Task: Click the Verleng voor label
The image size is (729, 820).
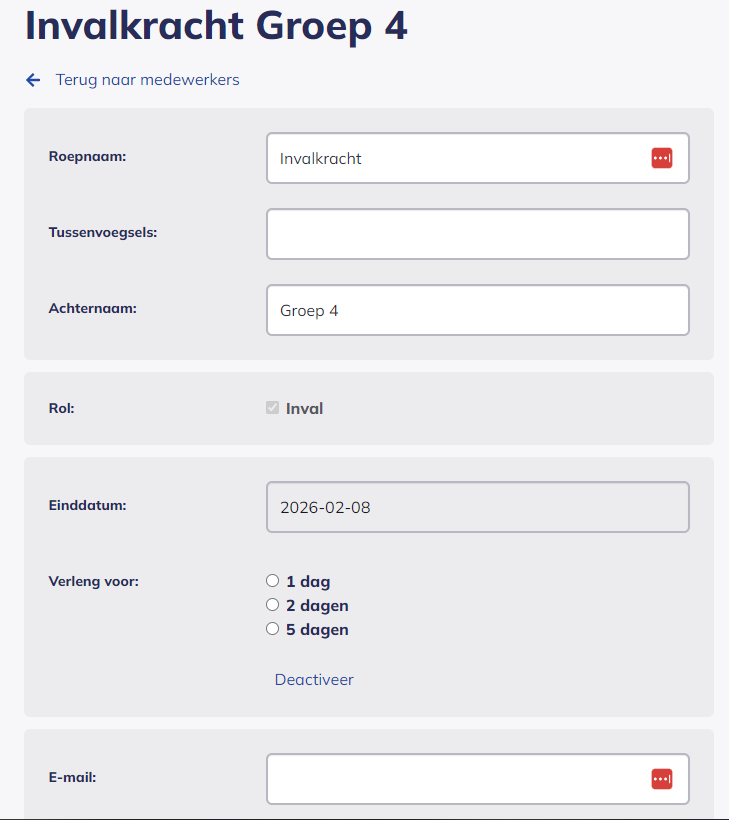Action: (x=93, y=581)
